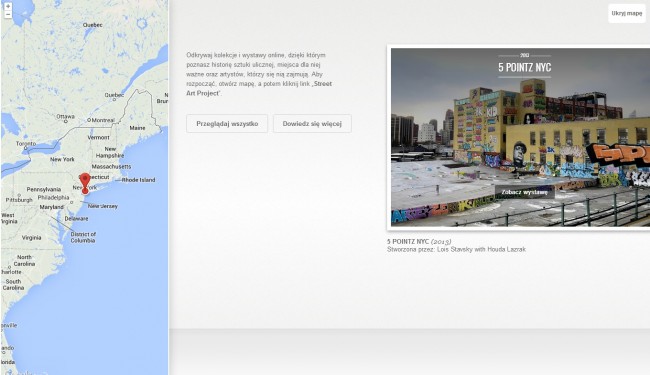Click Montreal city marker on map
650x375 pixels.
89,120
